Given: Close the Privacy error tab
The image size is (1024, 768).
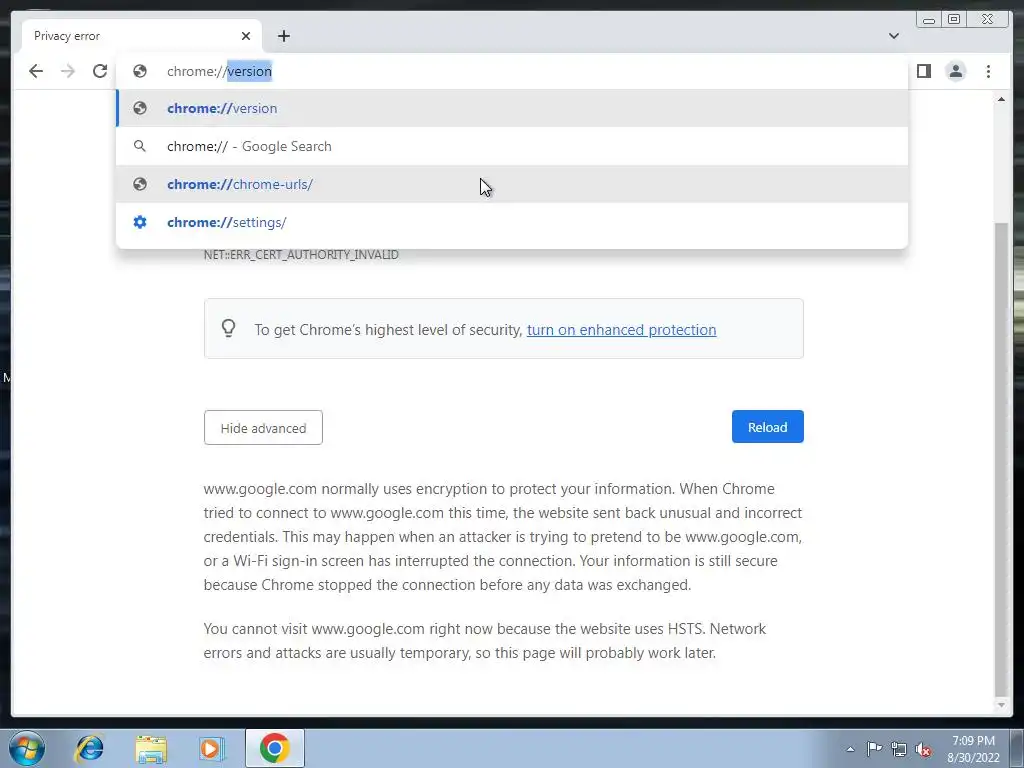Looking at the screenshot, I should 246,36.
